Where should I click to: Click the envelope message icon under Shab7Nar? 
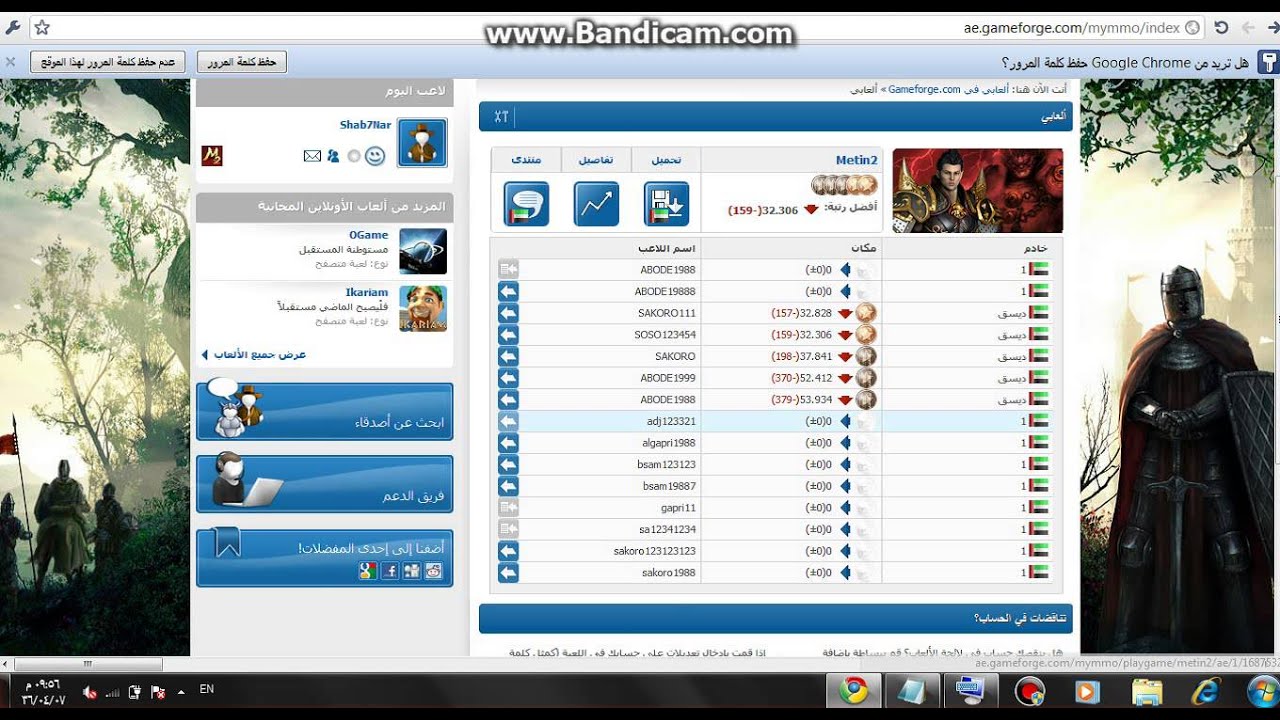click(312, 156)
